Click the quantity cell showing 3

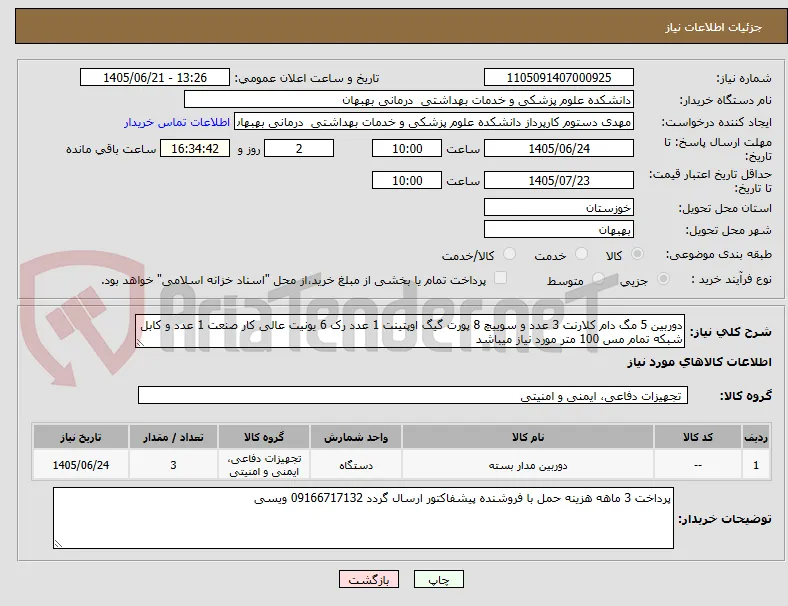173,465
